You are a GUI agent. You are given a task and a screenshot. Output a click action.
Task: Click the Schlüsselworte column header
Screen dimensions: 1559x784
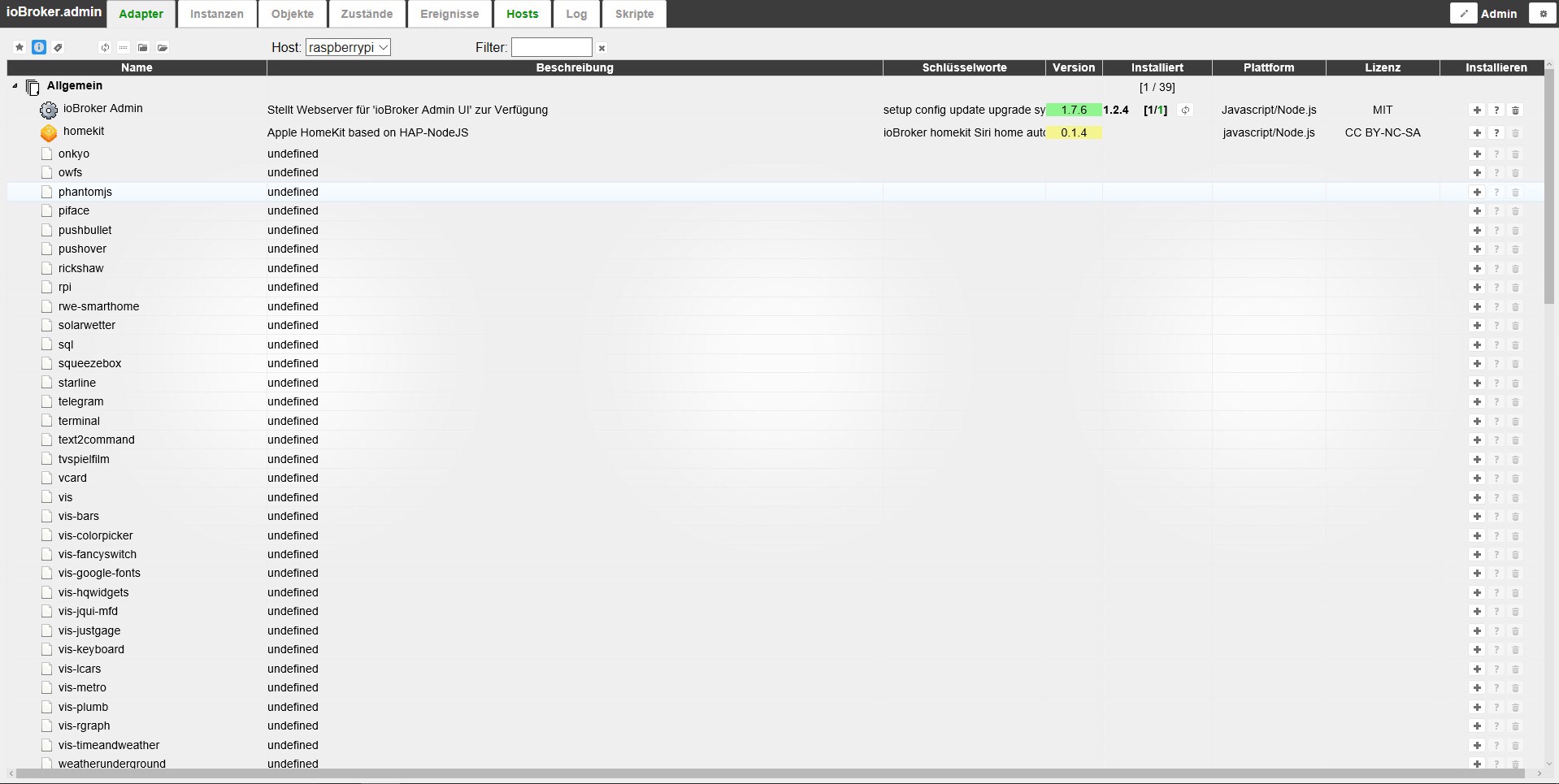tap(964, 67)
